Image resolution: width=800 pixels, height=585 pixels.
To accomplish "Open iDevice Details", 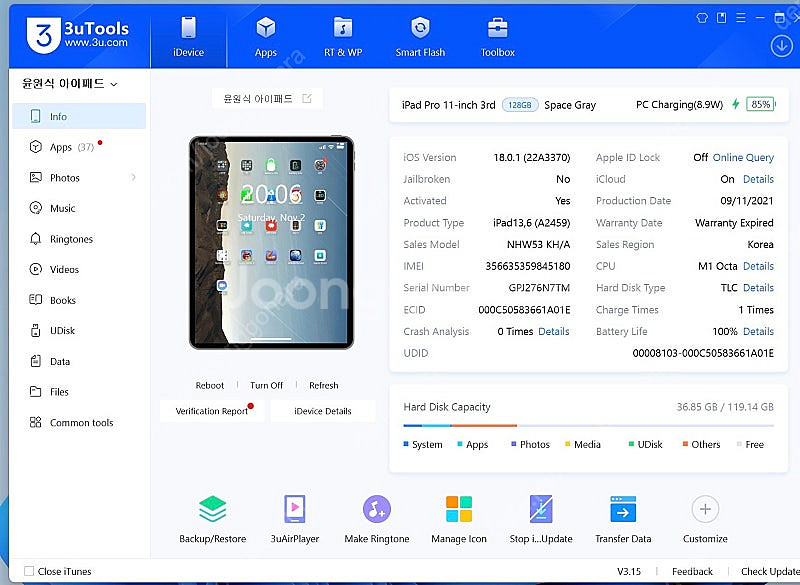I will 322,411.
